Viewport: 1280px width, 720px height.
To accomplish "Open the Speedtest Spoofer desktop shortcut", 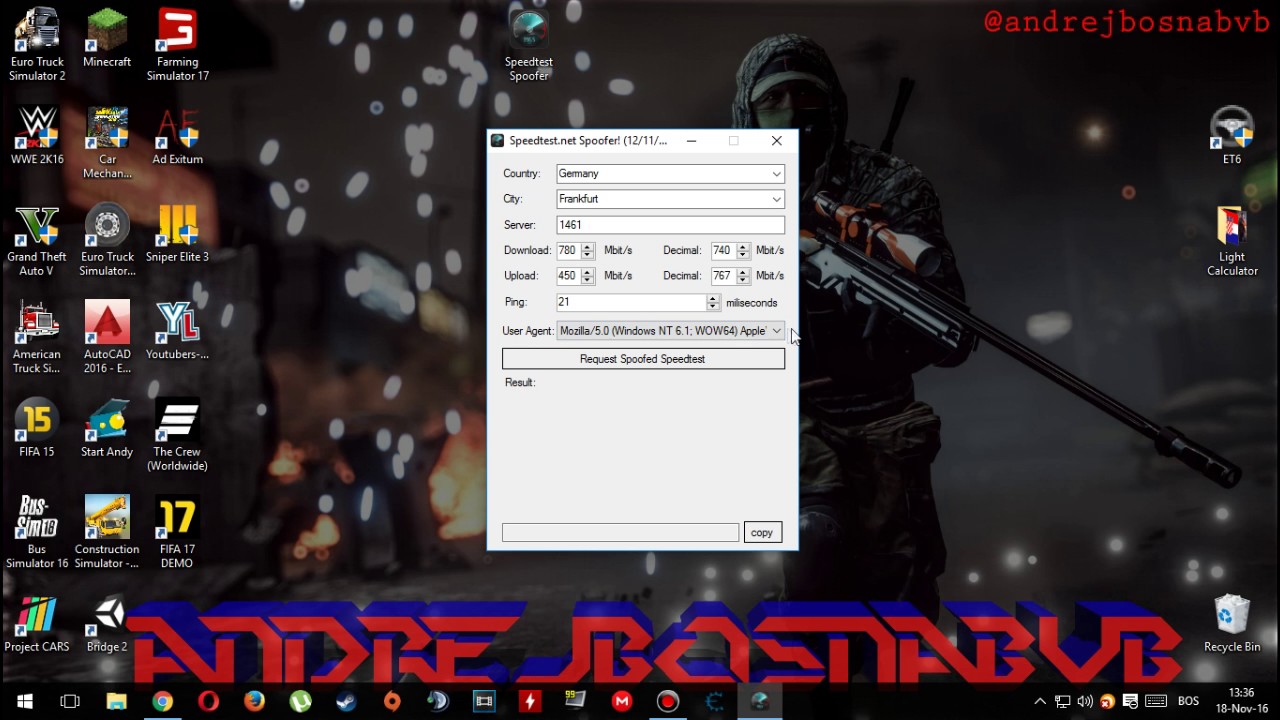I will (529, 46).
